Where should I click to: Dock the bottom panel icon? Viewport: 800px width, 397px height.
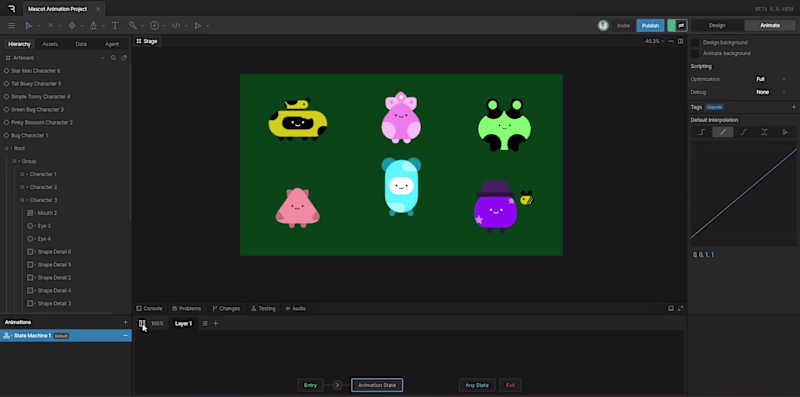pyautogui.click(x=671, y=309)
